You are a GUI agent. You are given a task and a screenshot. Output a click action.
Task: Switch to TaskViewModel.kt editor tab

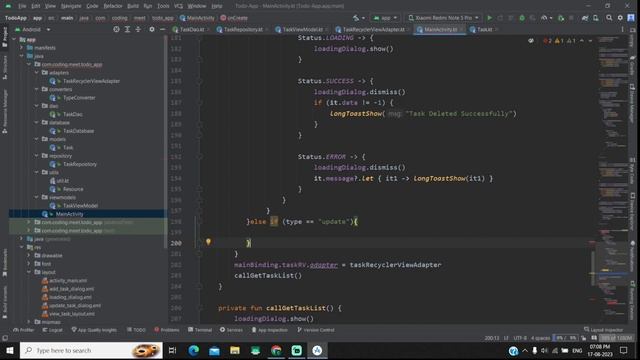[x=302, y=29]
